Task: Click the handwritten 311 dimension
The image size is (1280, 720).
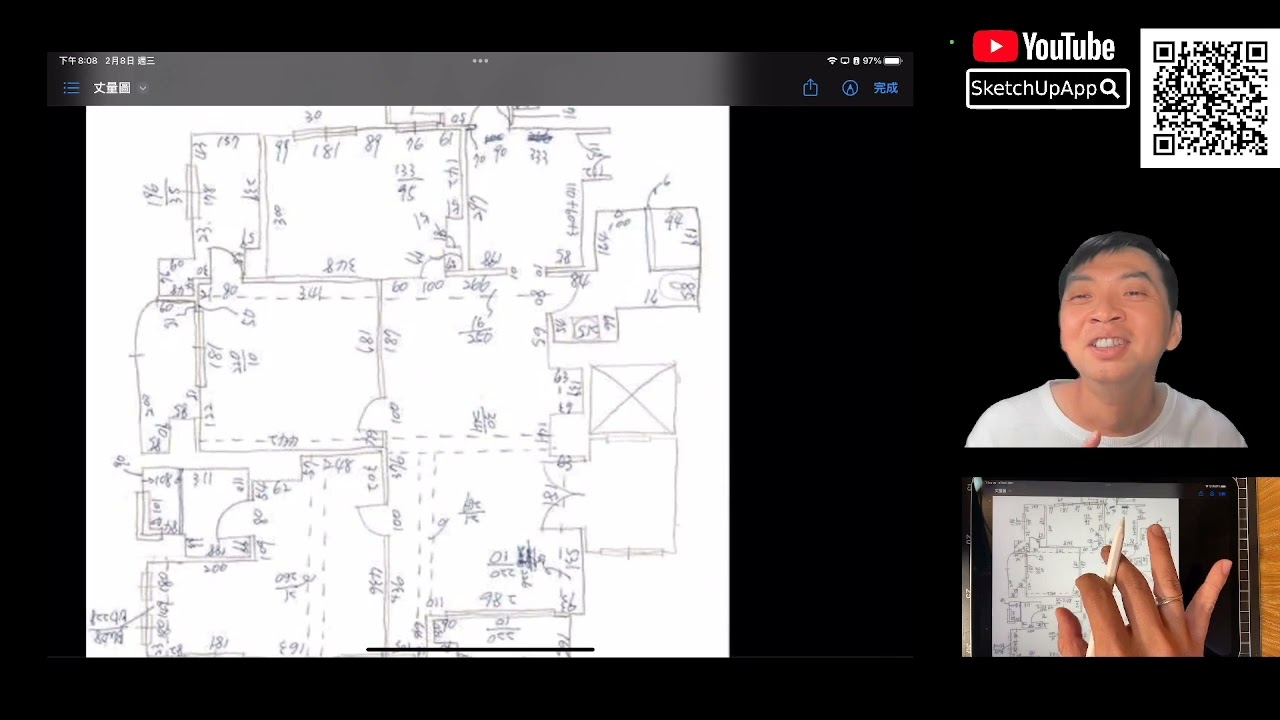Action: [x=201, y=480]
